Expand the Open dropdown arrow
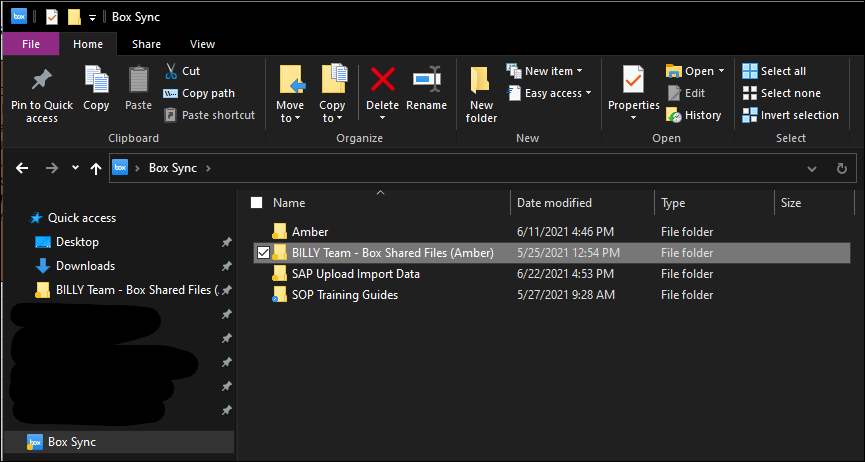This screenshot has height=462, width=865. point(721,71)
